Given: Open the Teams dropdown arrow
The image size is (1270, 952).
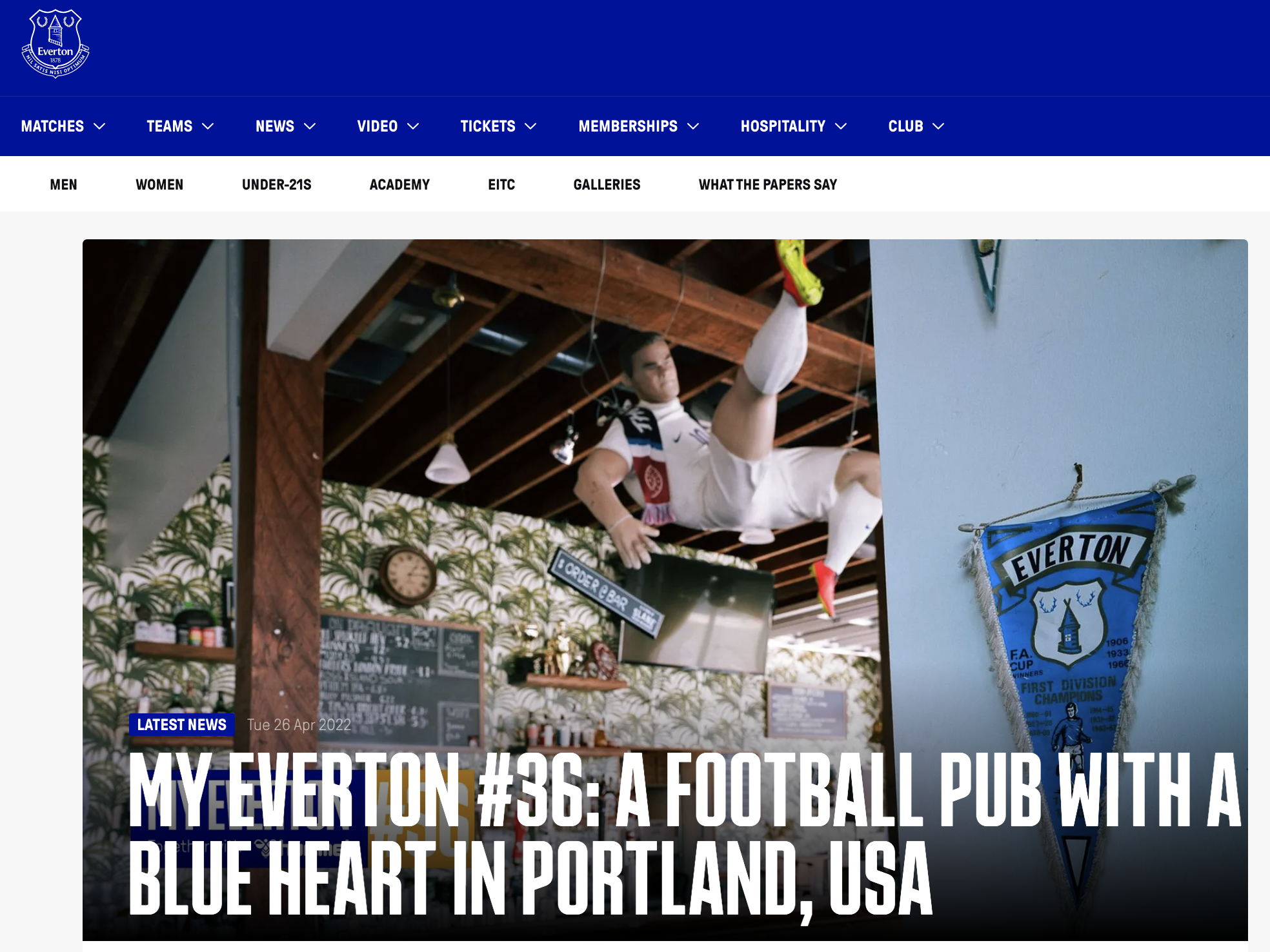Looking at the screenshot, I should click(x=208, y=126).
